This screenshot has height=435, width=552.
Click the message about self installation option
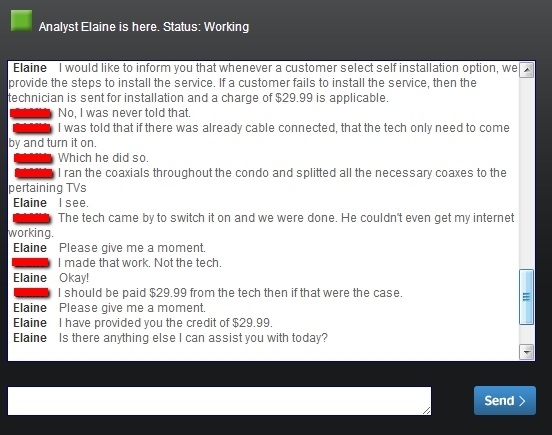point(263,83)
